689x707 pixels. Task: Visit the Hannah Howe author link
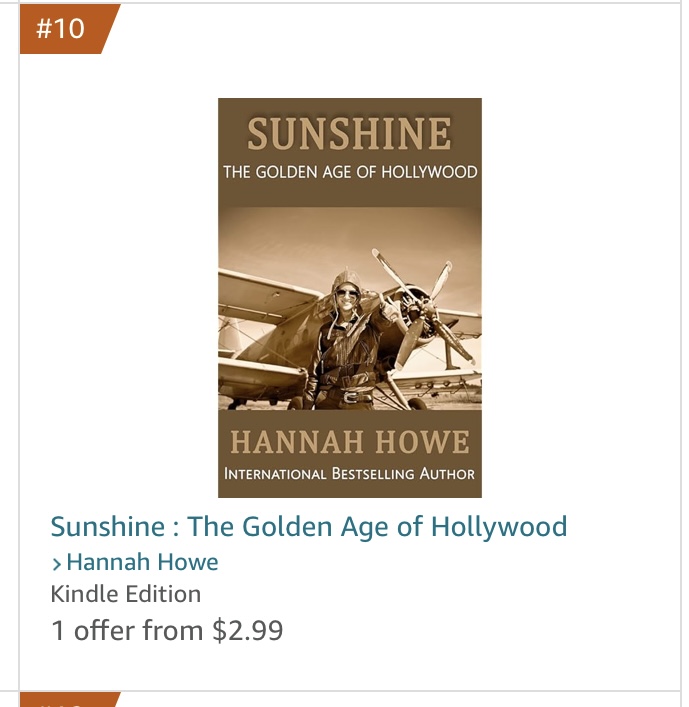pyautogui.click(x=142, y=562)
